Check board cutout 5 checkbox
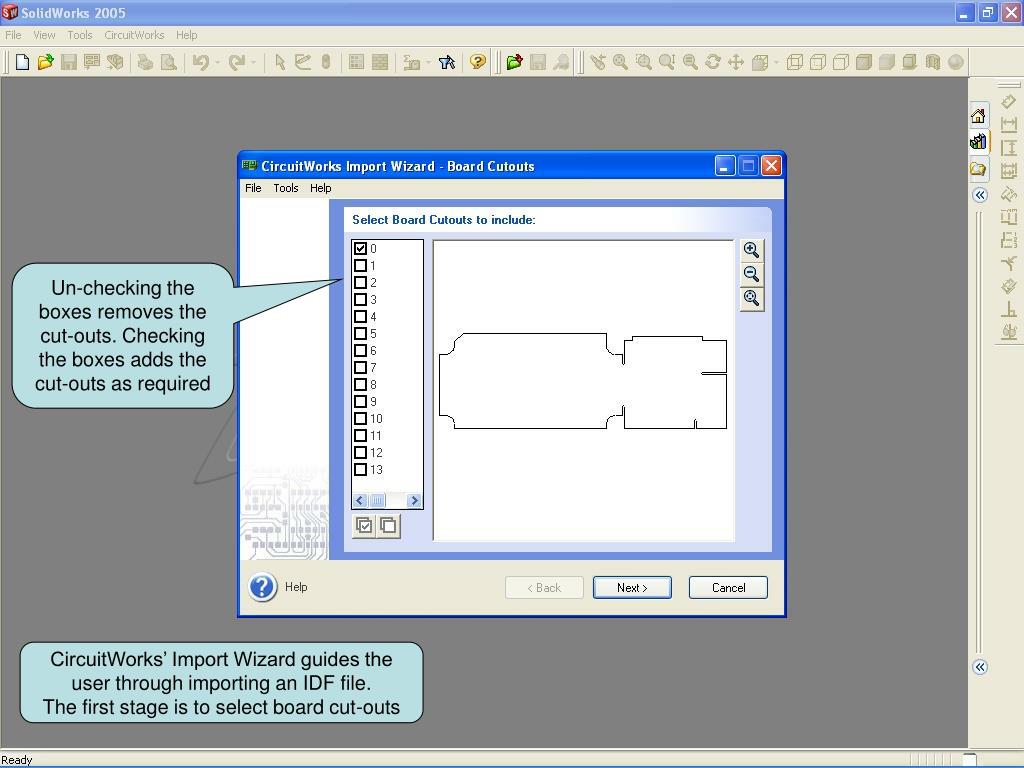 [360, 333]
